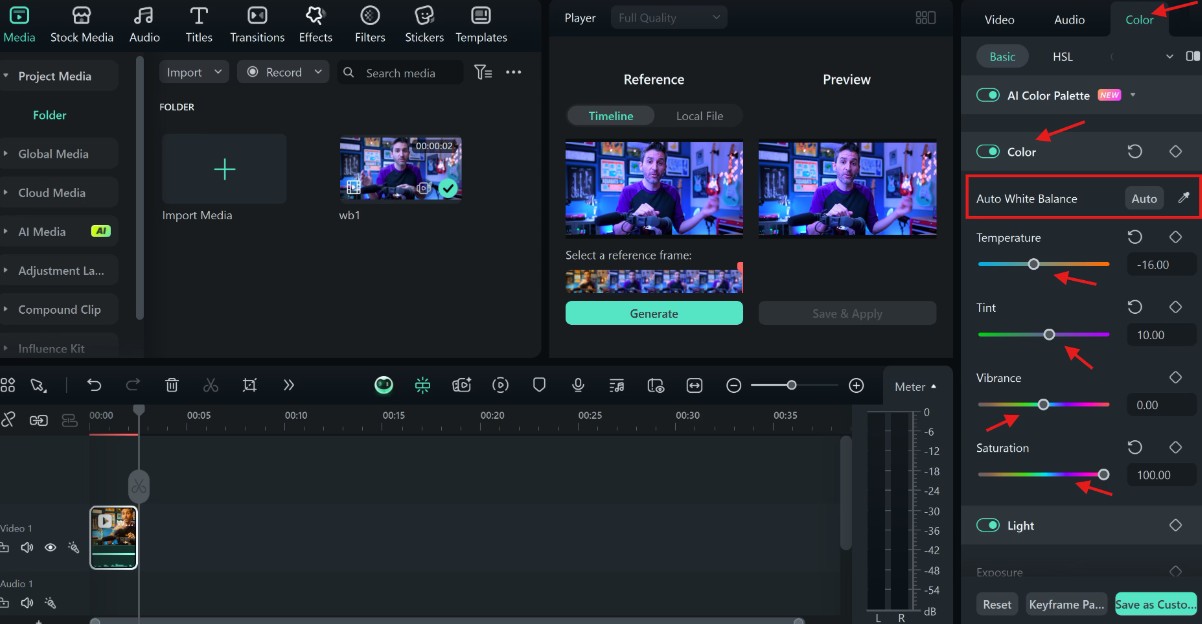
Task: Add keyframe diamond for Temperature
Action: [x=1176, y=237]
